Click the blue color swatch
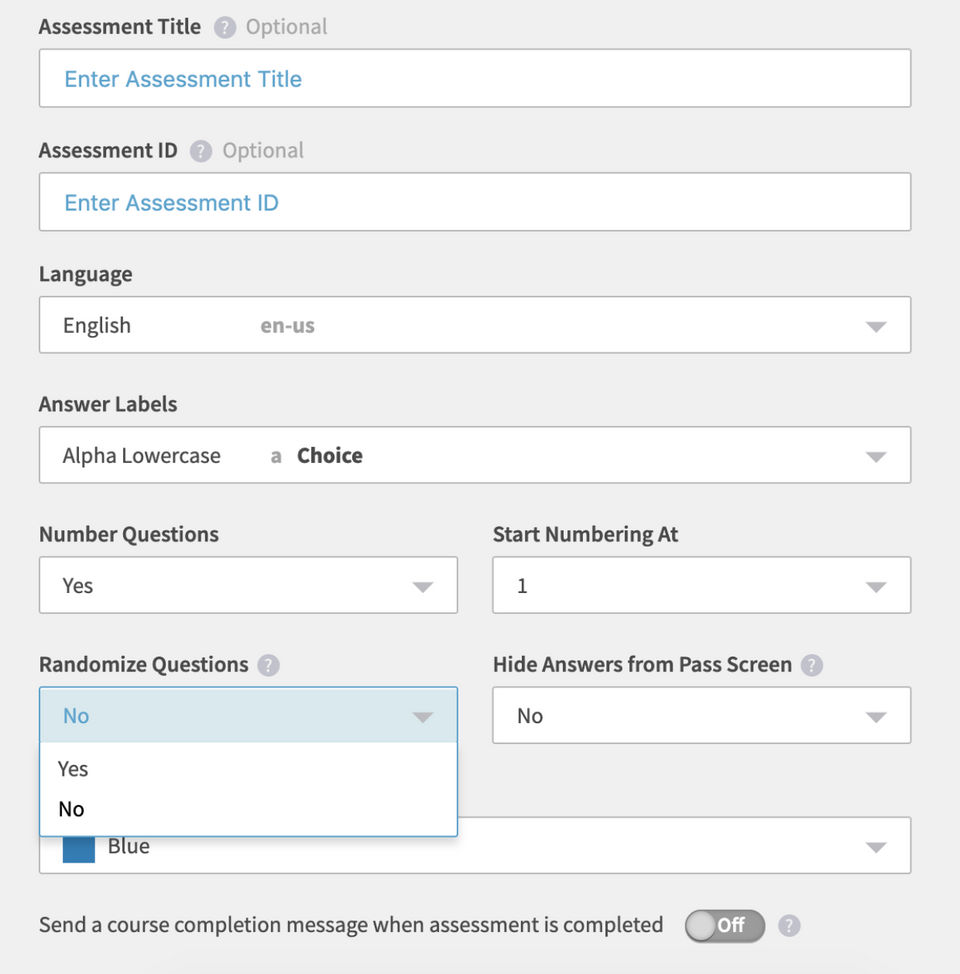 tap(79, 850)
